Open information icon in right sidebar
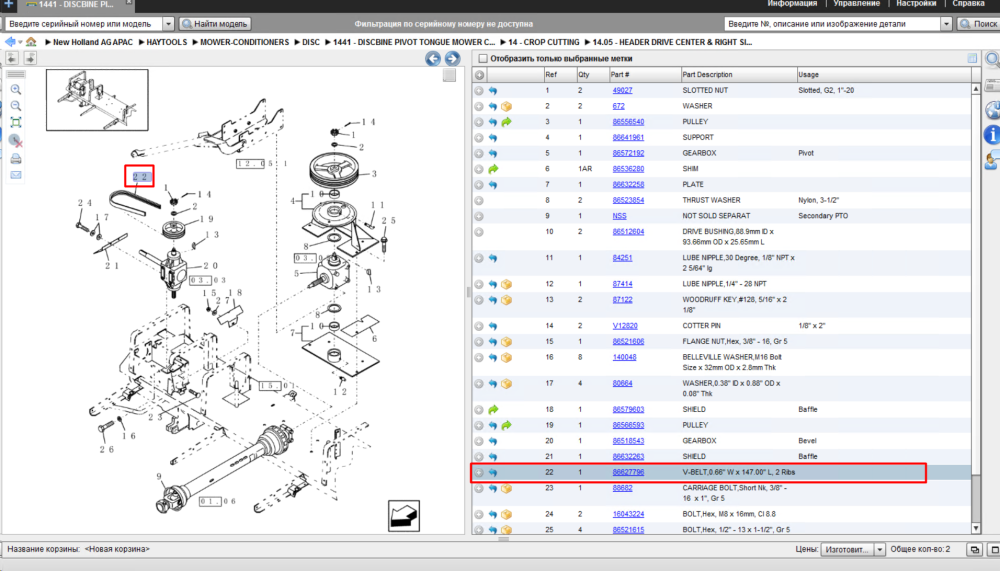Screen dimensions: 1000x571 click(992, 135)
